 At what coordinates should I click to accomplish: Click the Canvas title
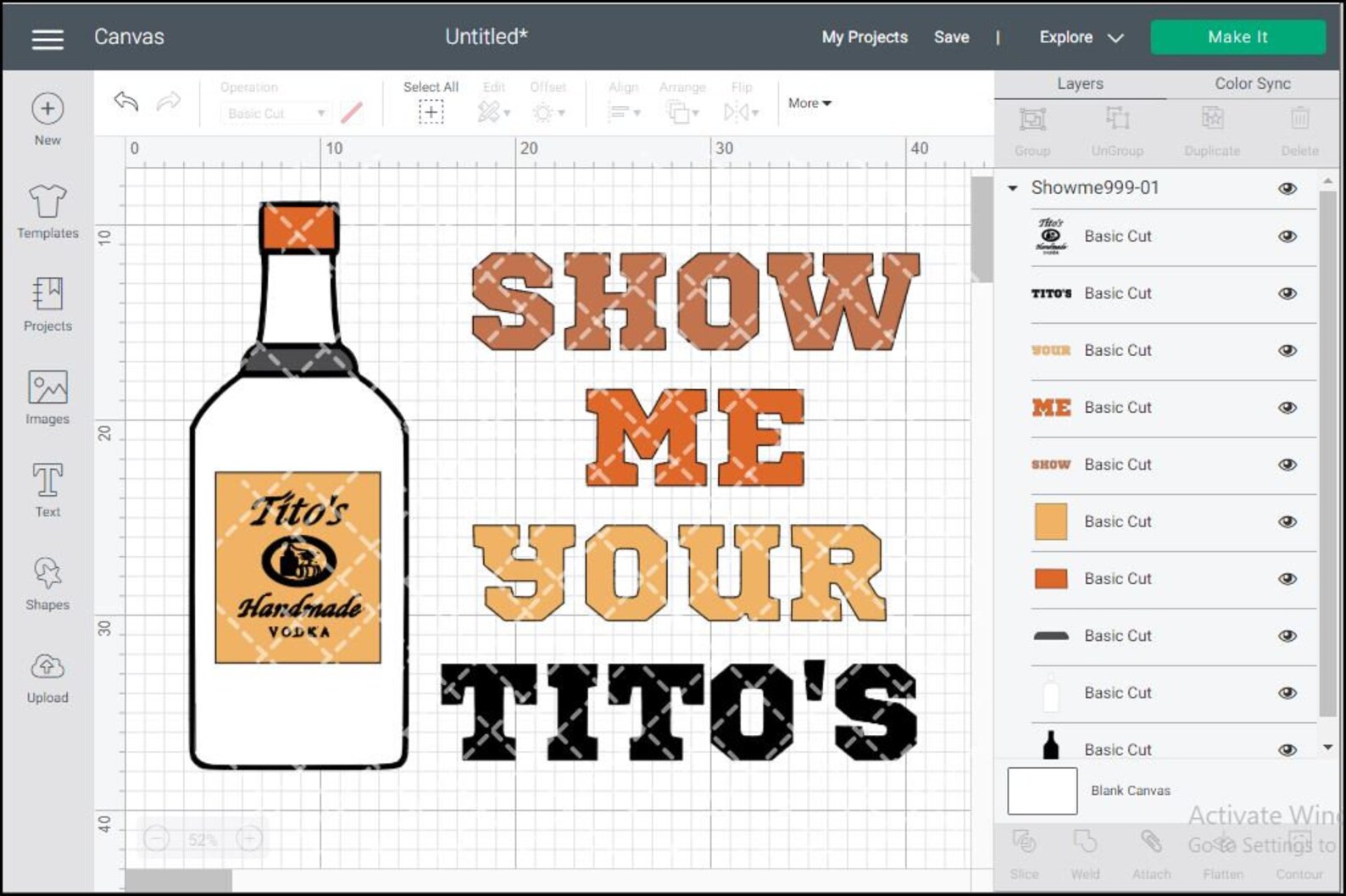(x=129, y=37)
